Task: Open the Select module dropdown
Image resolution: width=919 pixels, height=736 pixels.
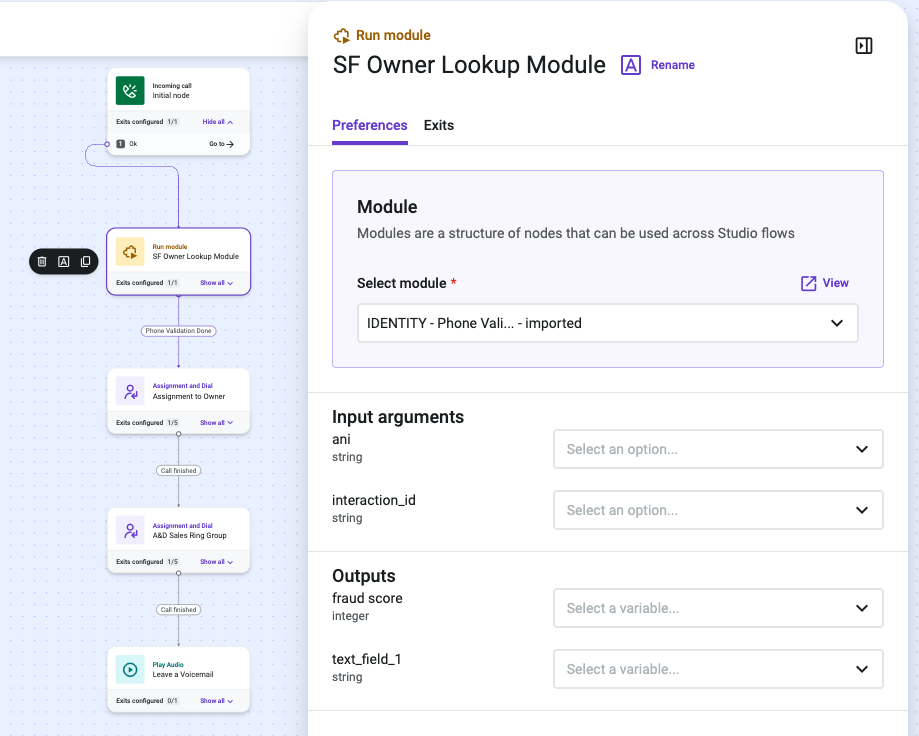Action: (x=608, y=323)
